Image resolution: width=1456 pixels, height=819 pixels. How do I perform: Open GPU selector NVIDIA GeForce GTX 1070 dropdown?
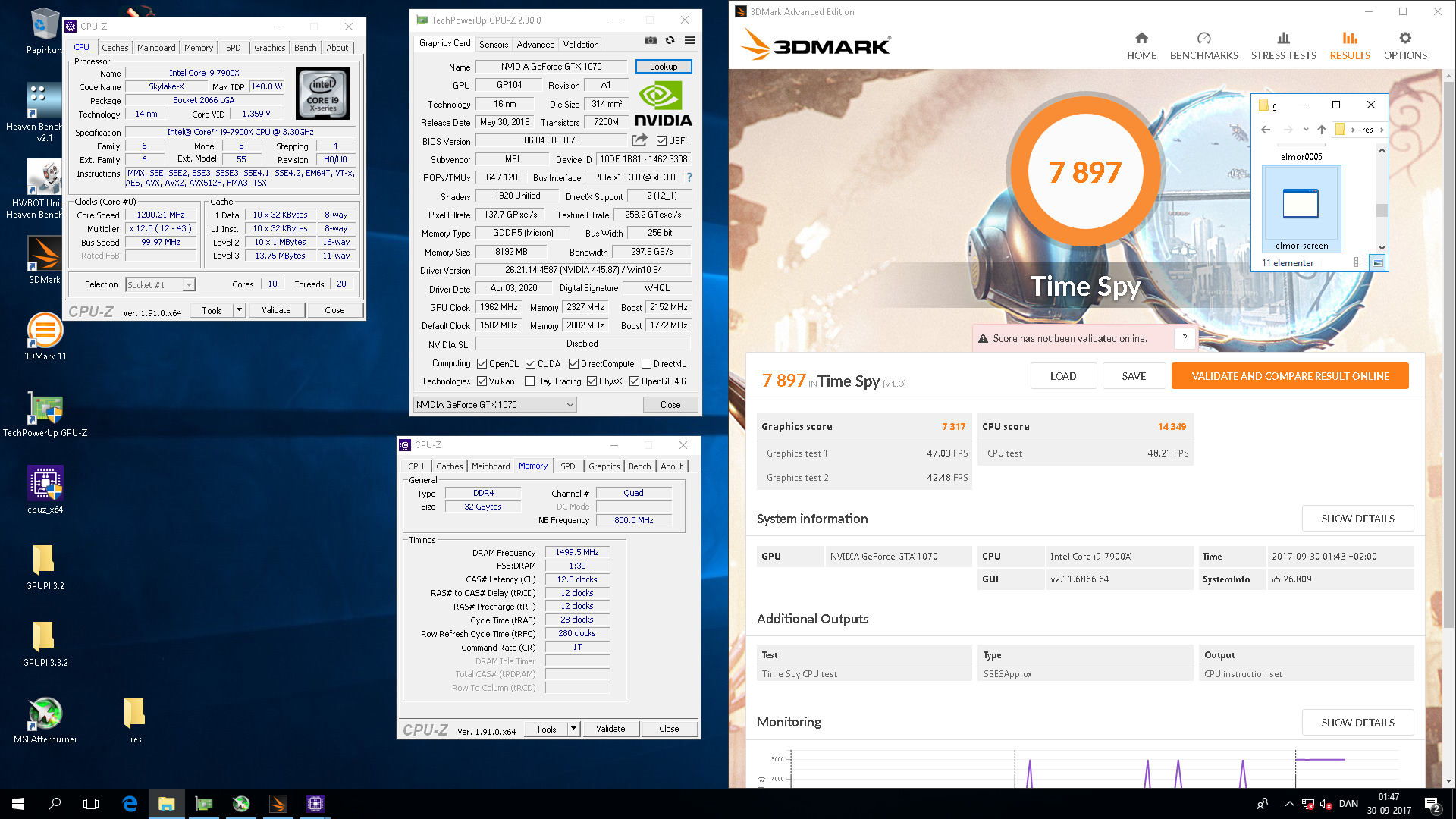[x=494, y=405]
